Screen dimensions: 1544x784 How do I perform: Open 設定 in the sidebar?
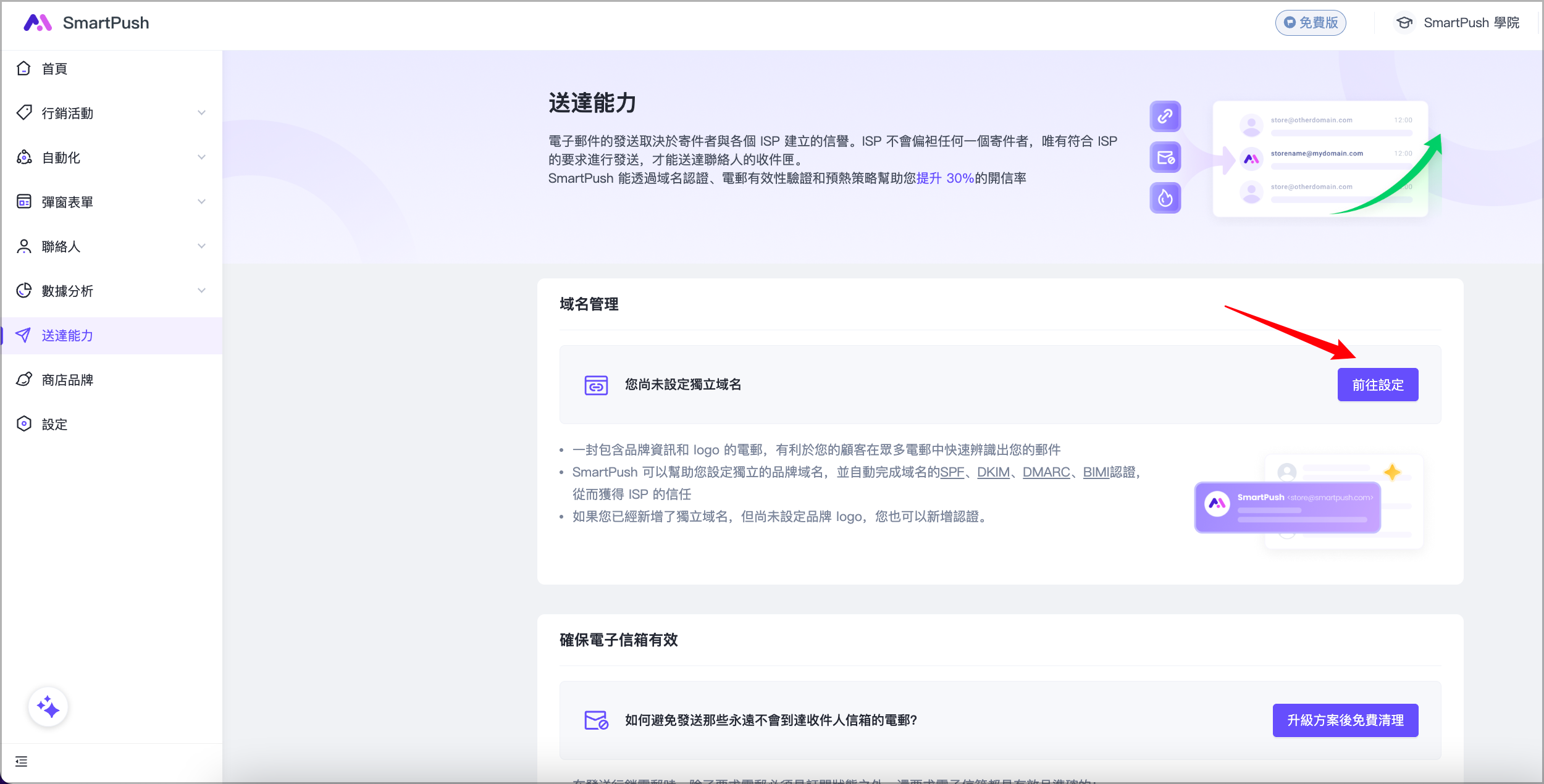coord(54,424)
